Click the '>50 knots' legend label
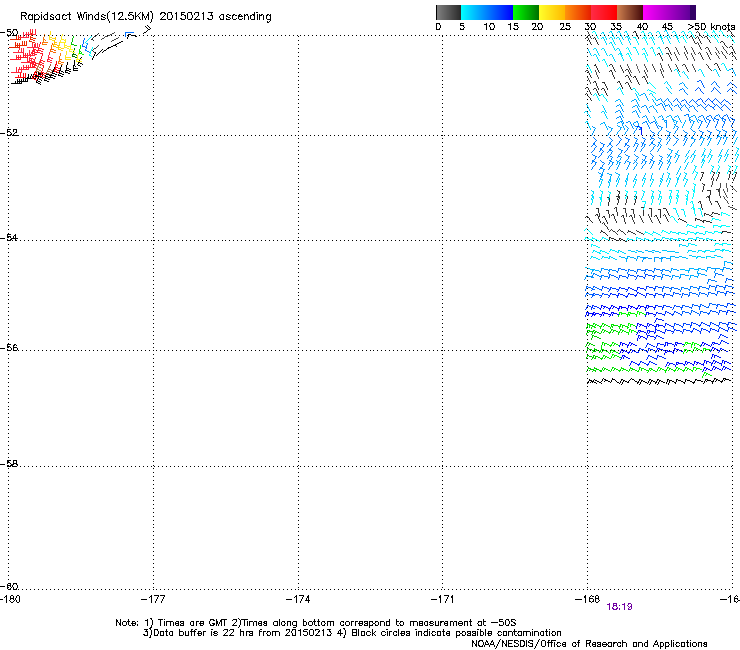The image size is (740, 650). click(x=711, y=27)
